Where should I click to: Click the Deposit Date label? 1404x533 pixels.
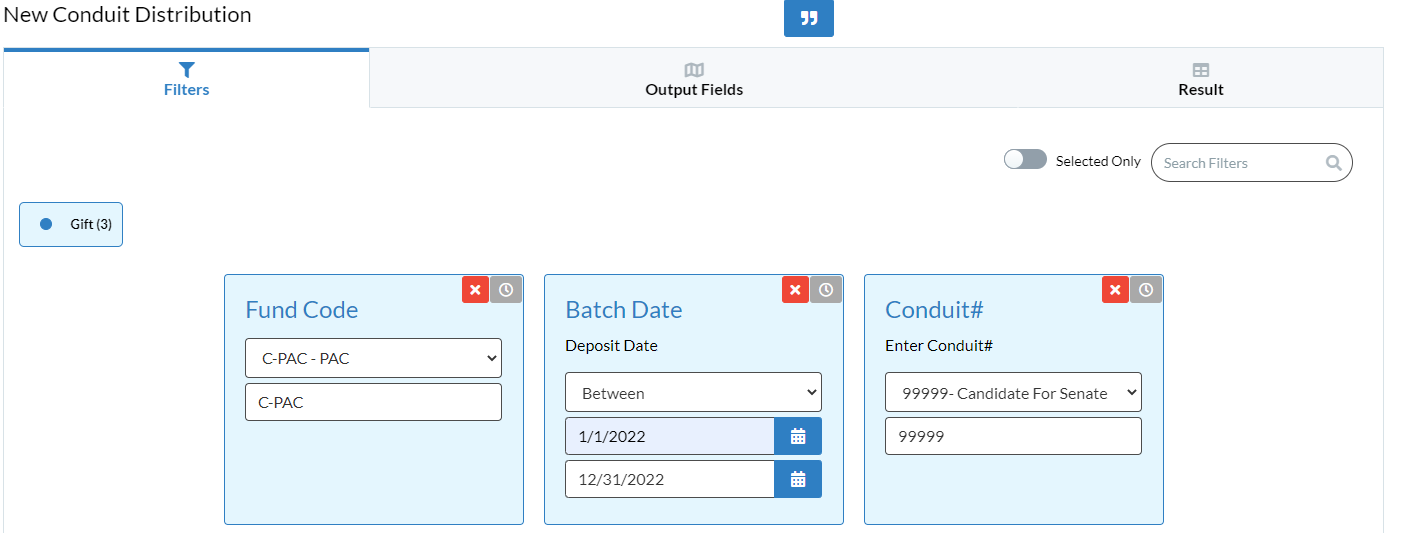pyautogui.click(x=611, y=346)
